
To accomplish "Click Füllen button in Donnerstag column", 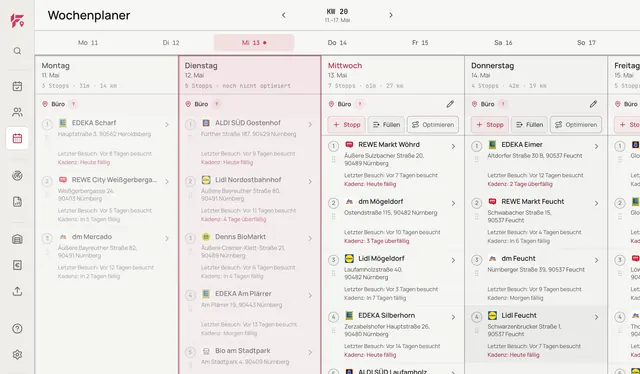I will [x=529, y=125].
